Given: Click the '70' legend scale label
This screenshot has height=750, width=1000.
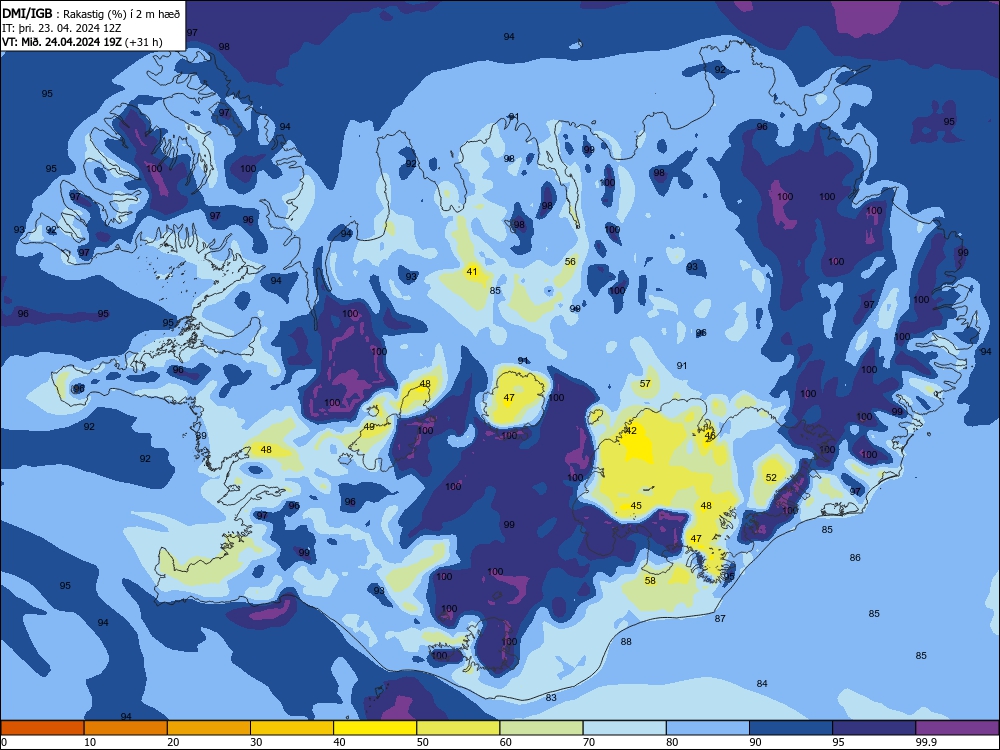Looking at the screenshot, I should click(x=589, y=742).
